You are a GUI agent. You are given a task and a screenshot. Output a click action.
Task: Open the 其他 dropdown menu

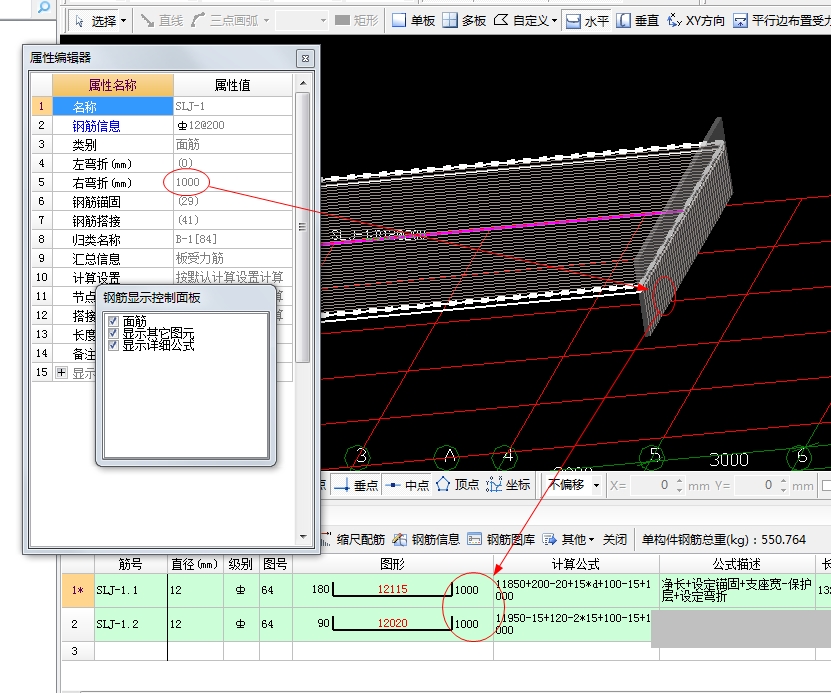click(568, 539)
